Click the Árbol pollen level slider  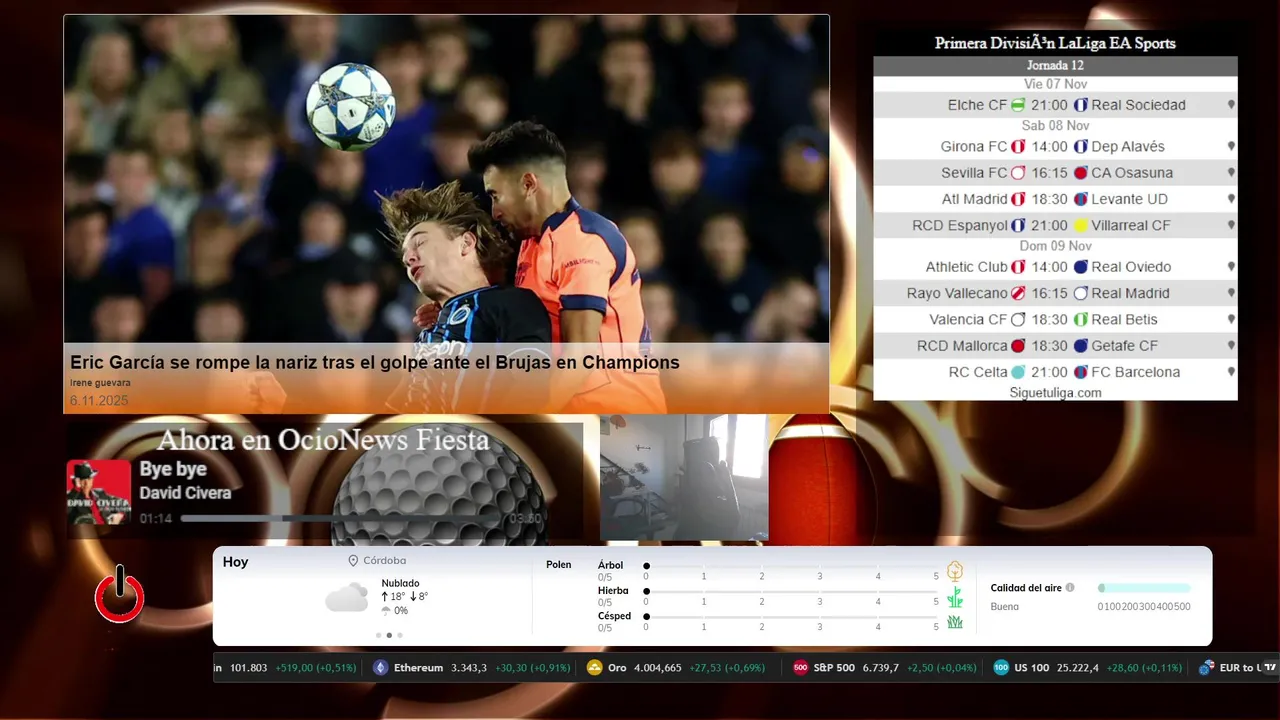(791, 567)
